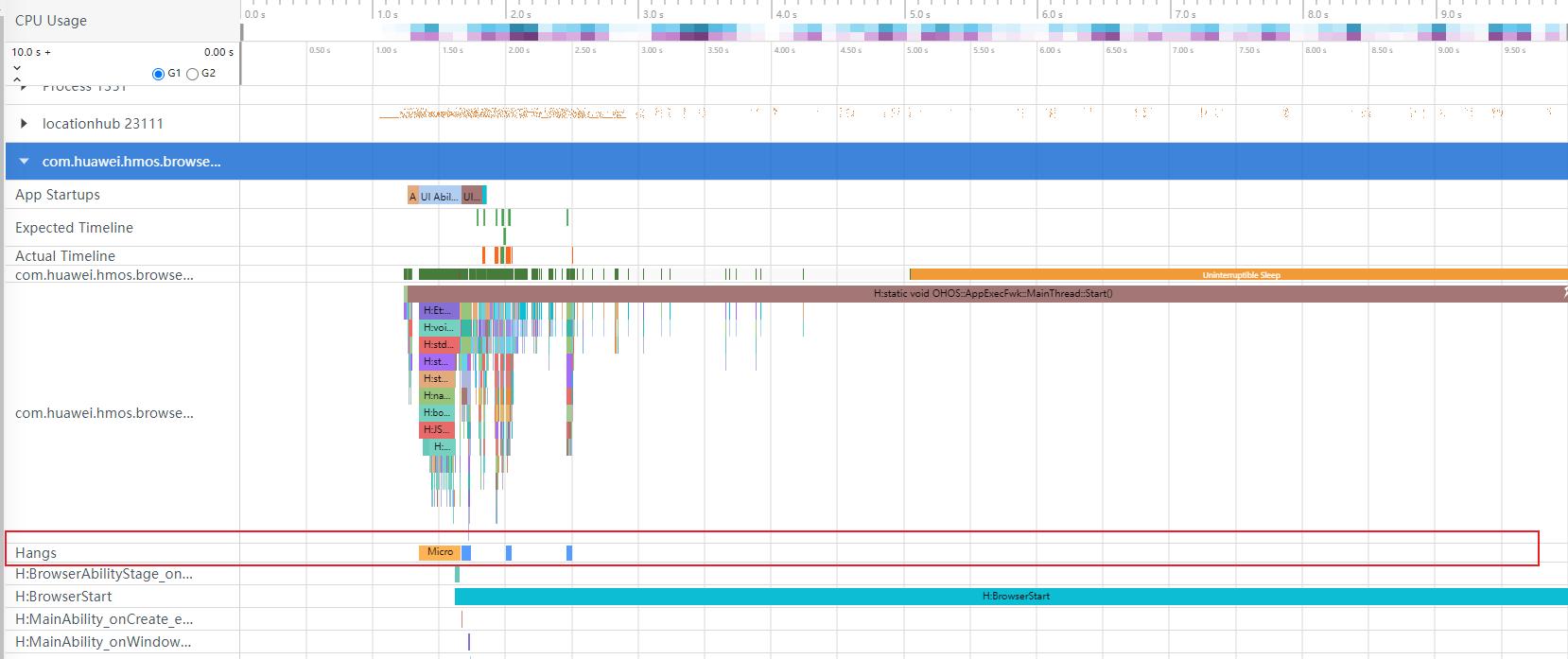Expand the partially hidden Process row
1568x659 pixels.
(x=25, y=87)
